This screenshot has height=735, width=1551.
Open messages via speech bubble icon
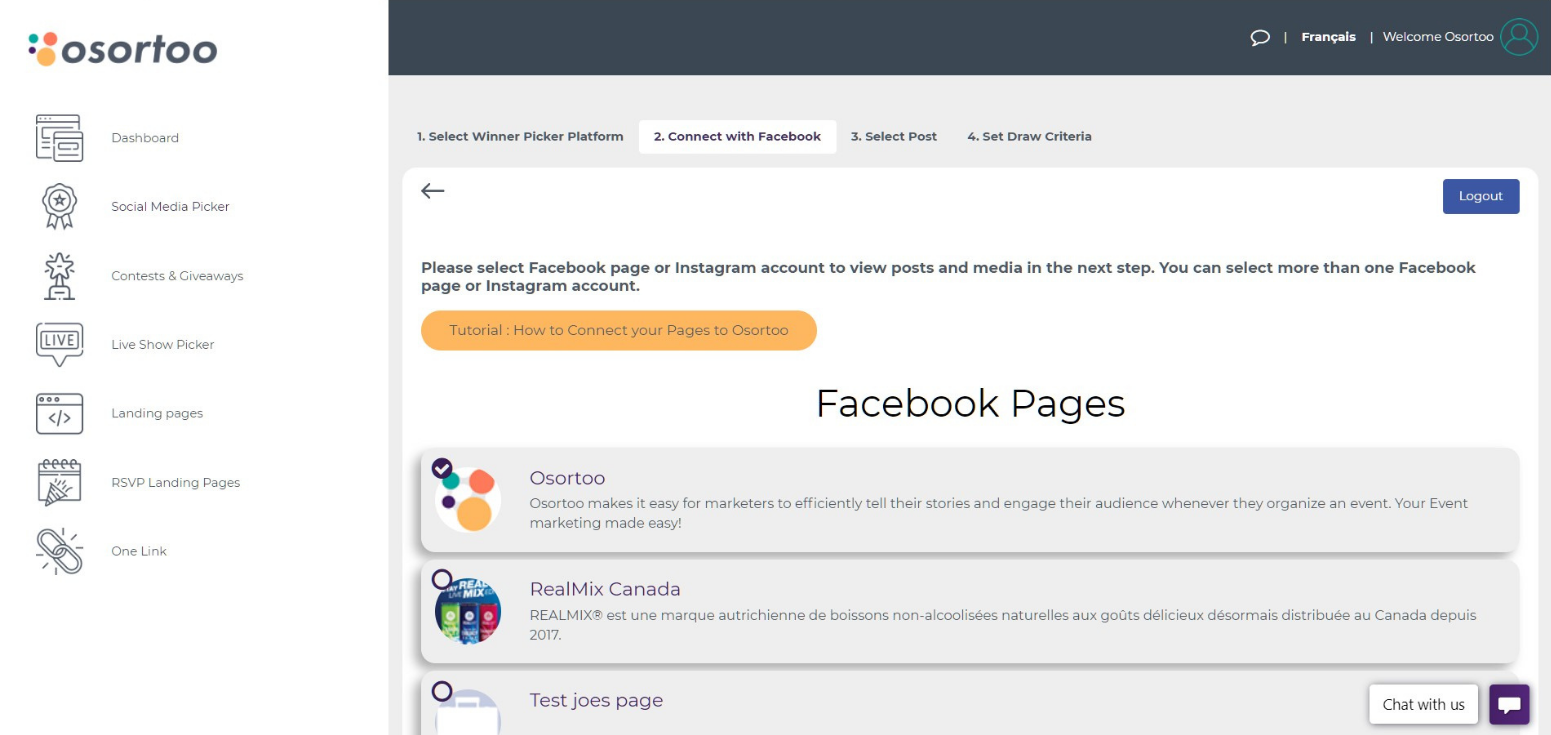tap(1260, 37)
